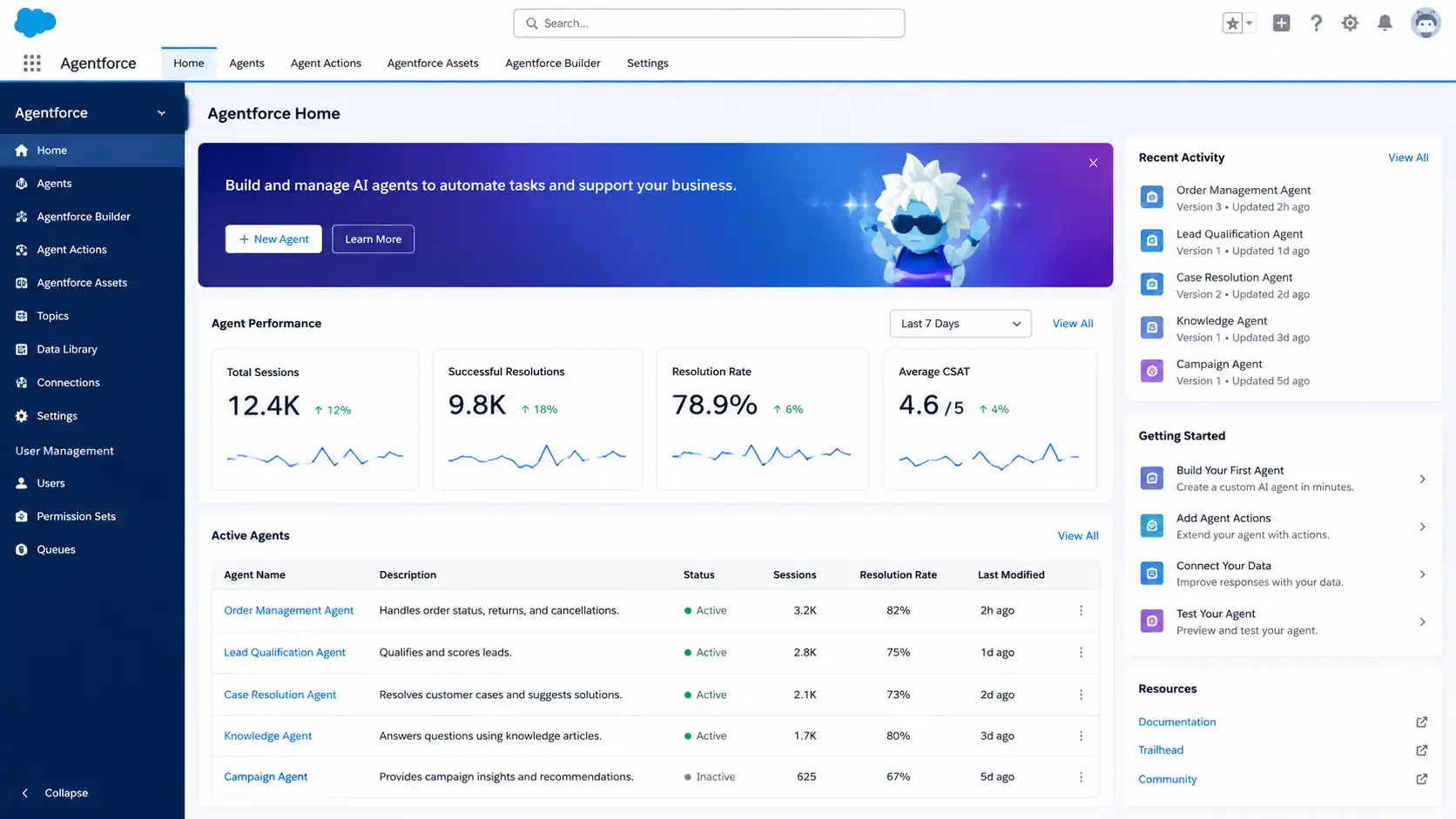1456x819 pixels.
Task: Click the Connections sidebar icon
Action: click(x=22, y=382)
